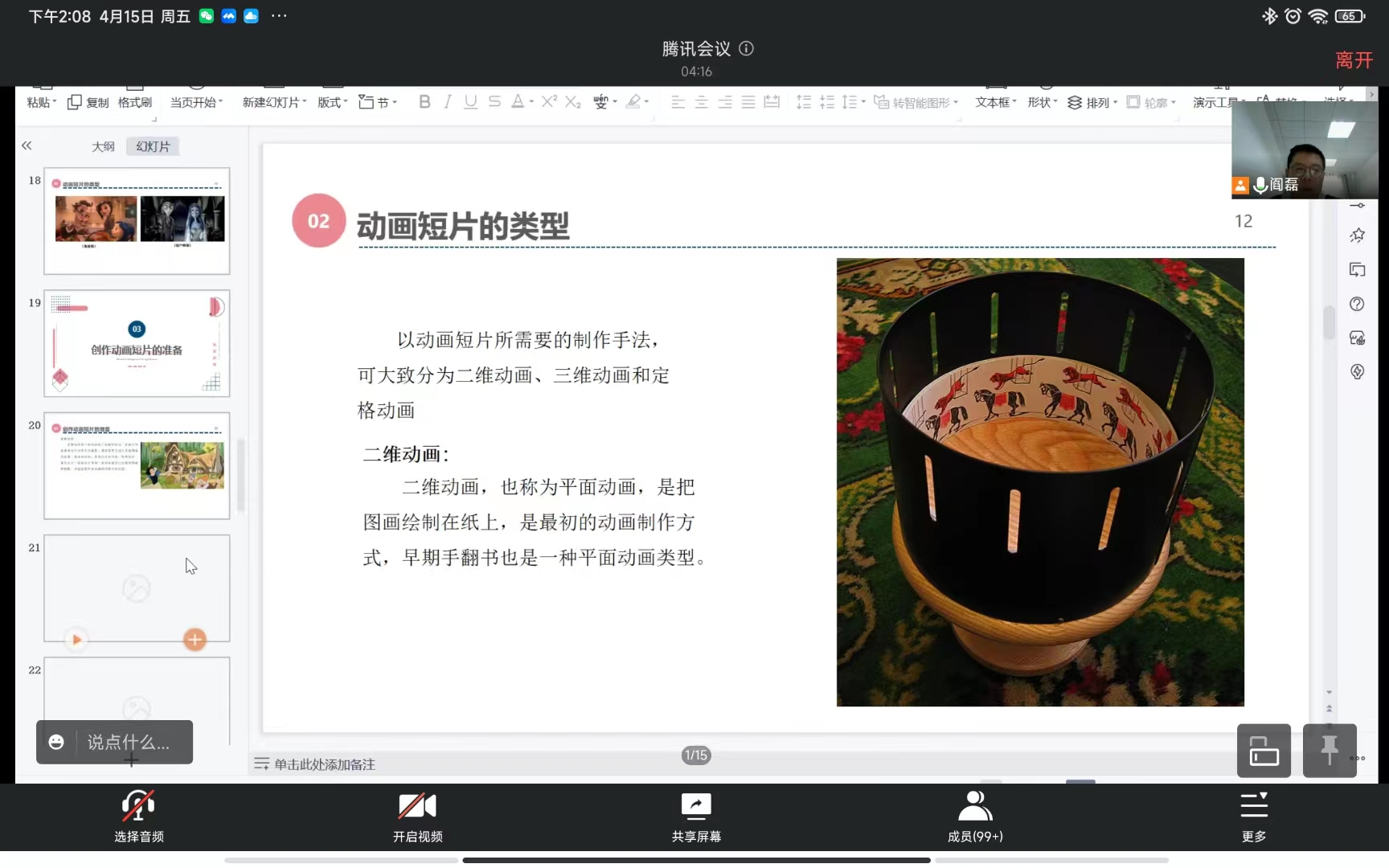
Task: Click the share screen icon
Action: 696,806
